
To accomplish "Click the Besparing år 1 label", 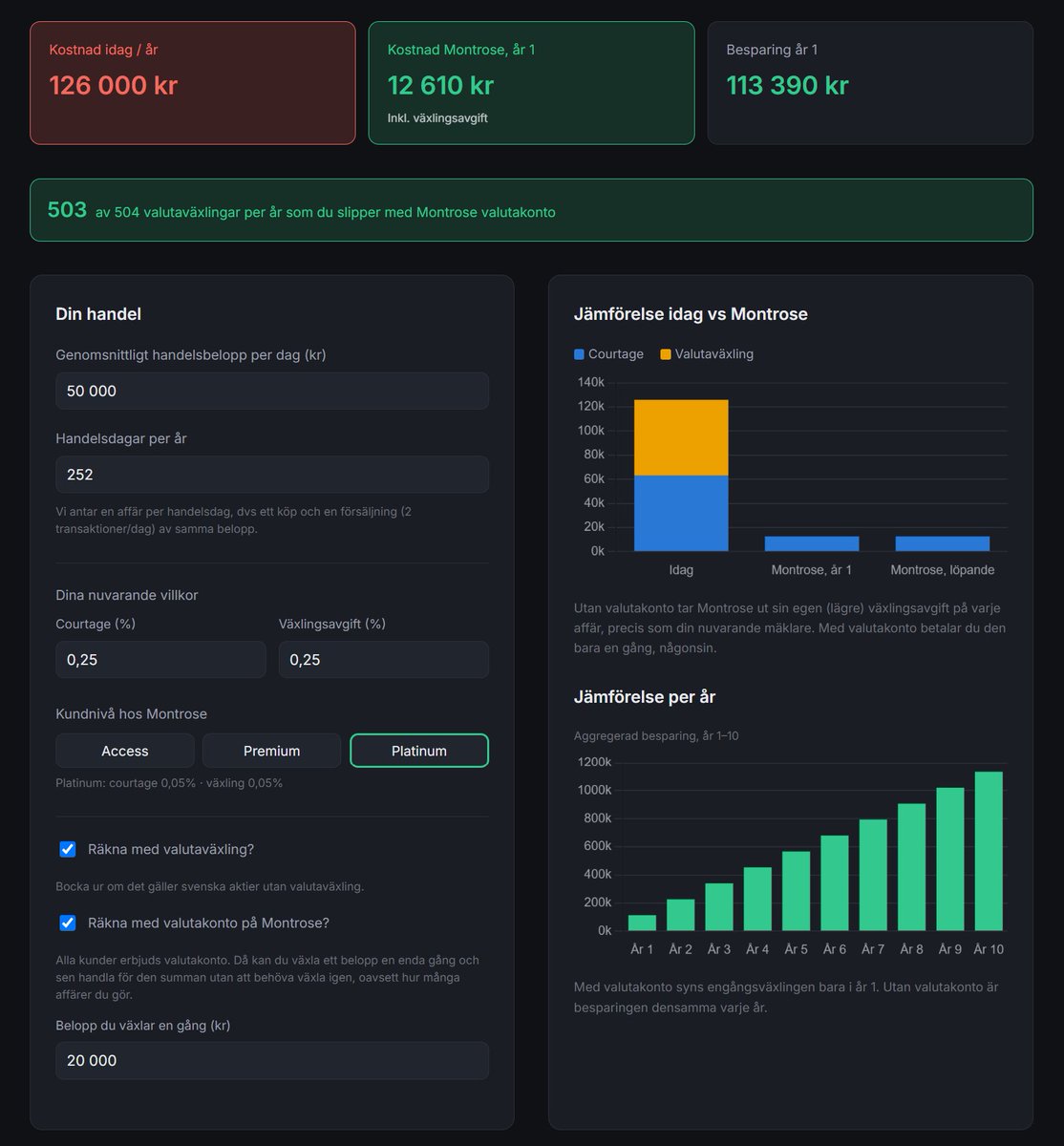I will pos(772,50).
